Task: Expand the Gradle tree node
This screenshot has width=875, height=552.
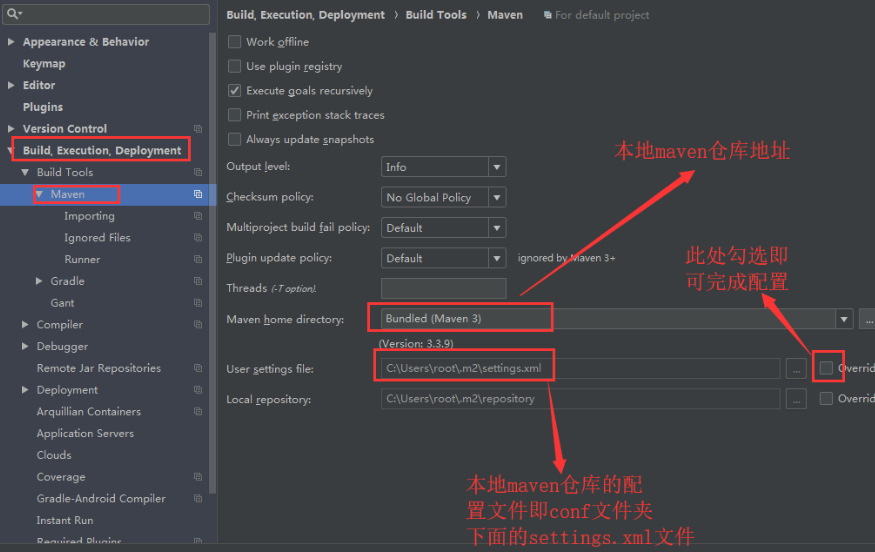Action: coord(39,281)
